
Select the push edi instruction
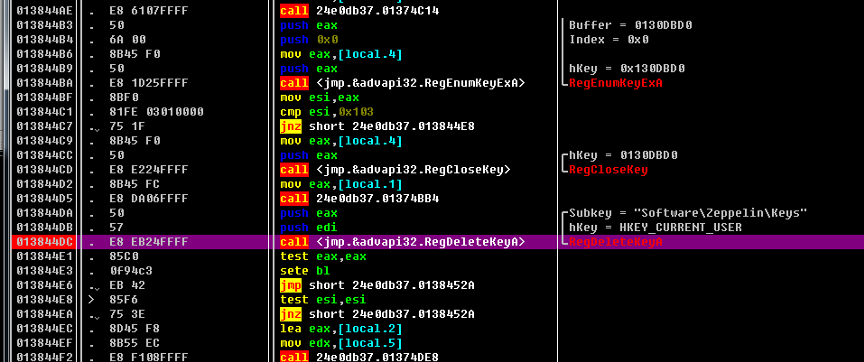click(x=309, y=228)
